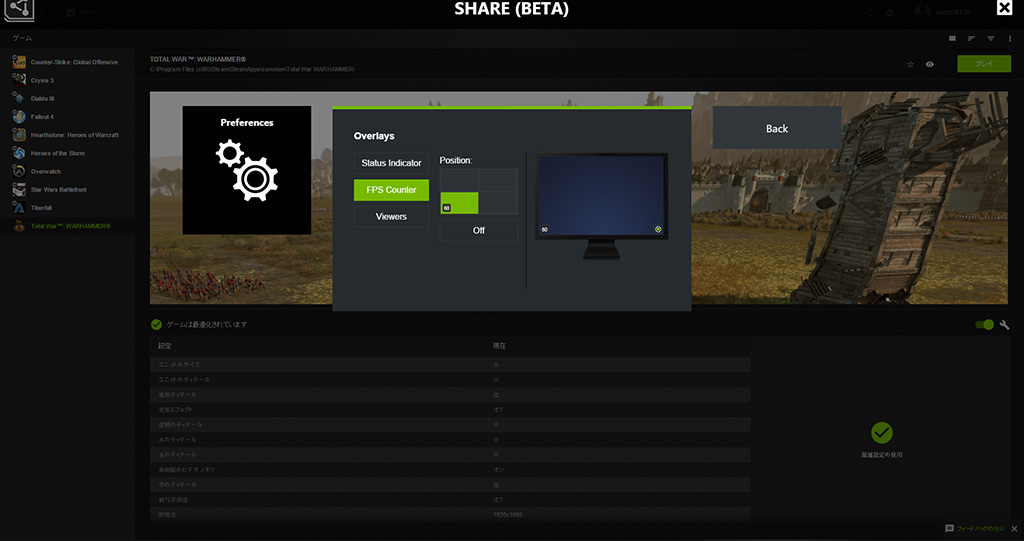Image resolution: width=1024 pixels, height=541 pixels.
Task: Dismiss the feedback bar with its X
Action: (1014, 528)
